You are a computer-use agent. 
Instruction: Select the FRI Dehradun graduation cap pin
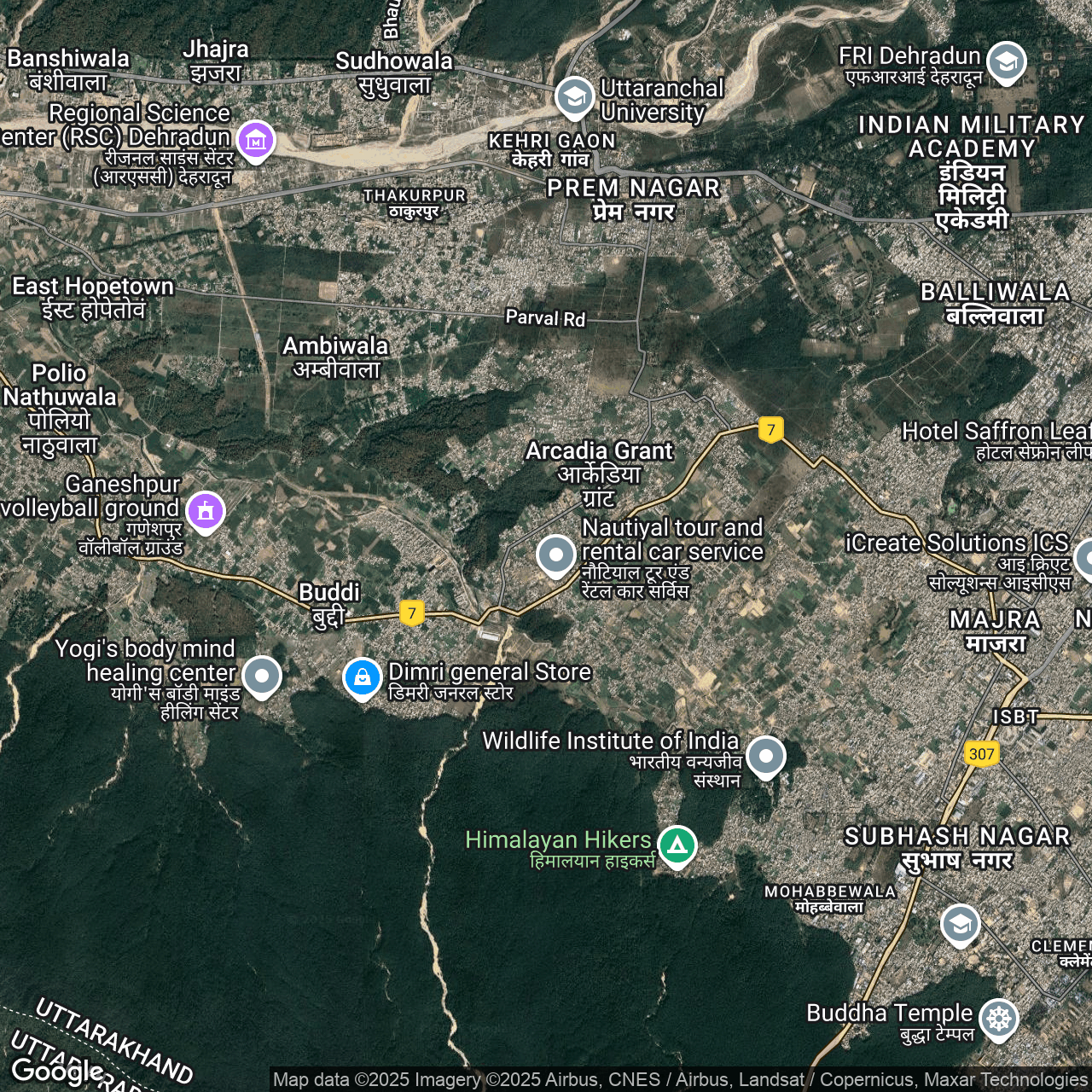point(1006,61)
